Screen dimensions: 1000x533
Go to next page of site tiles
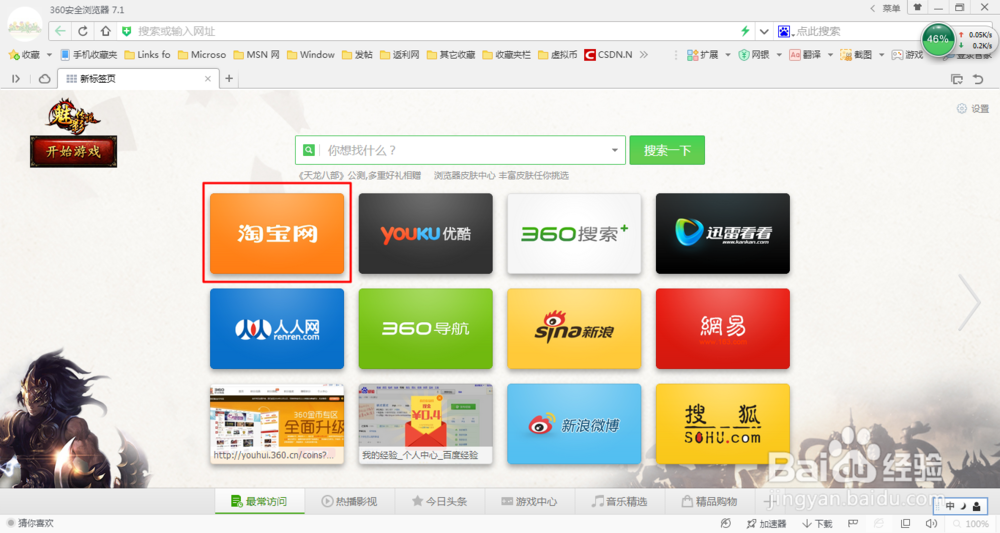click(x=970, y=302)
